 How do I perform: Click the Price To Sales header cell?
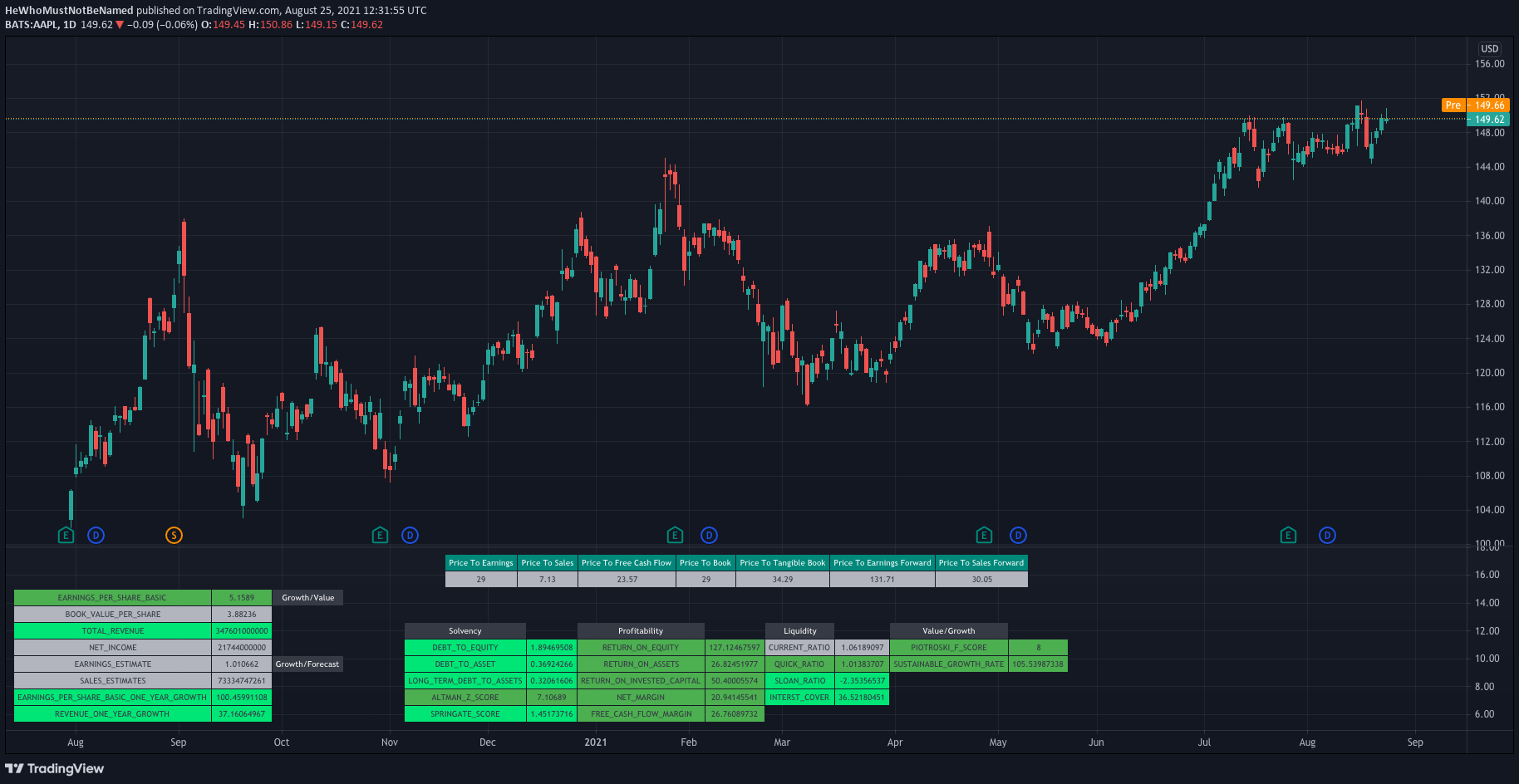tap(548, 563)
